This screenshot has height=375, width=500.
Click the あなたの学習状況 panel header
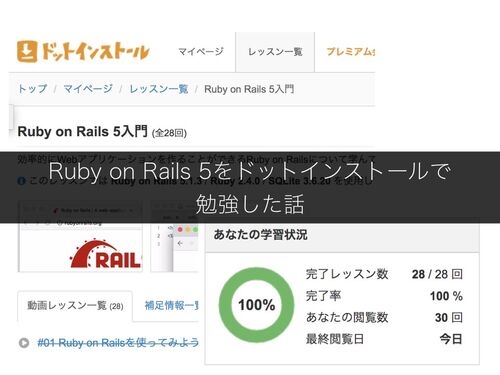pos(342,235)
